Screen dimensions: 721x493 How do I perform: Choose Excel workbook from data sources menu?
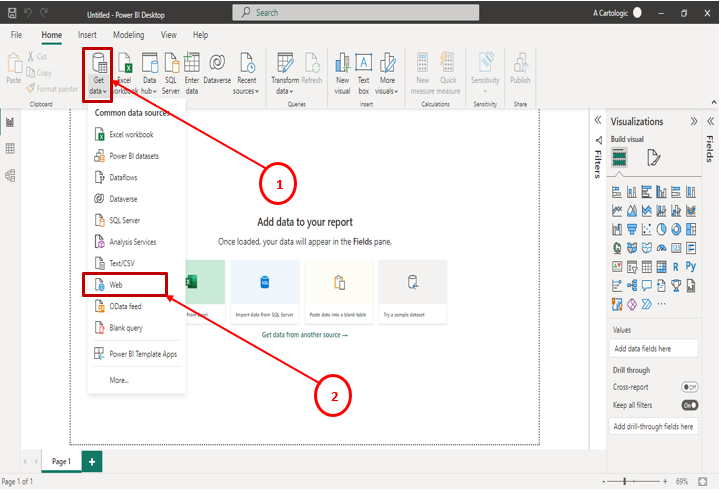click(x=137, y=134)
